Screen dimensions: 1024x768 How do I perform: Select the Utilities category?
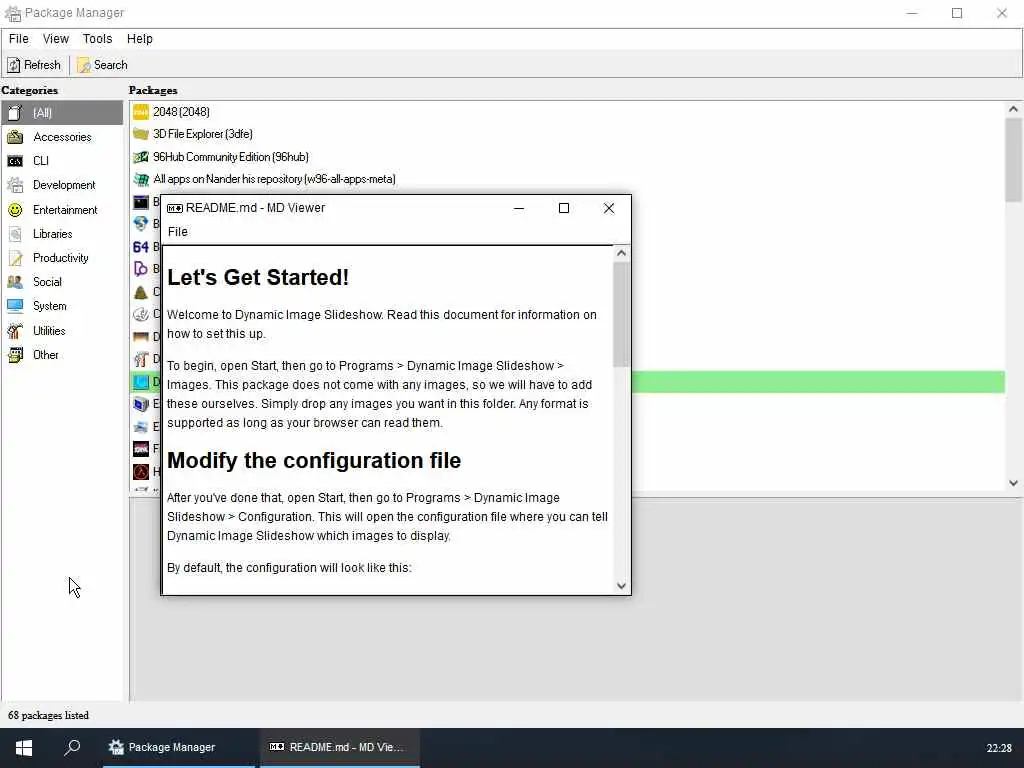point(62,330)
